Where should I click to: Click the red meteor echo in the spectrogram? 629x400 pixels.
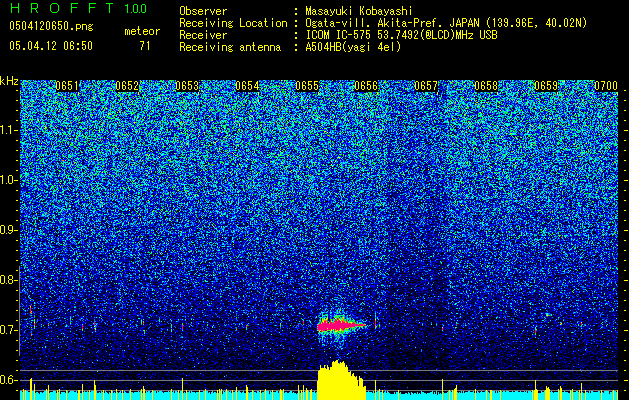click(x=340, y=325)
